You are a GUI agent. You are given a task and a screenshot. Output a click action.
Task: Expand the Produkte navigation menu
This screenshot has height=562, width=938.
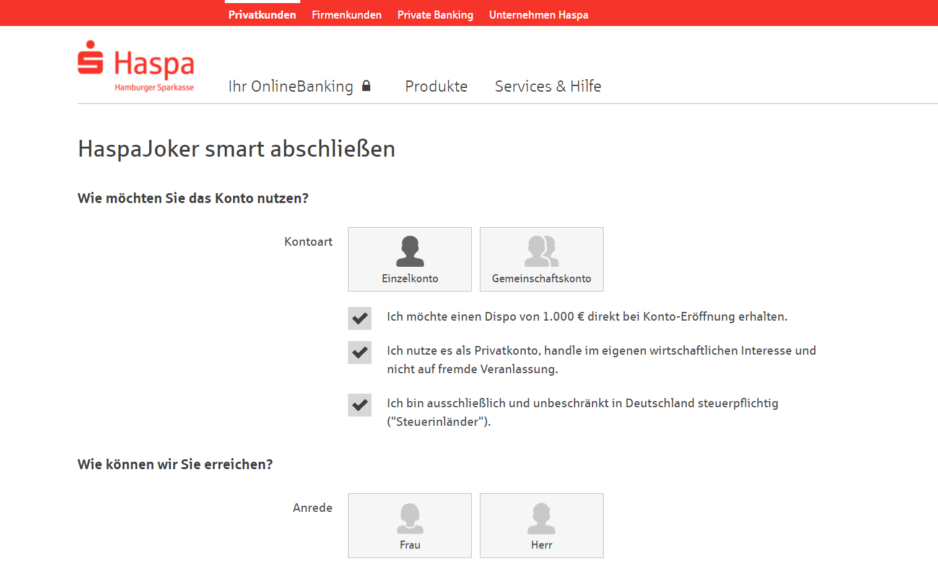tap(436, 87)
